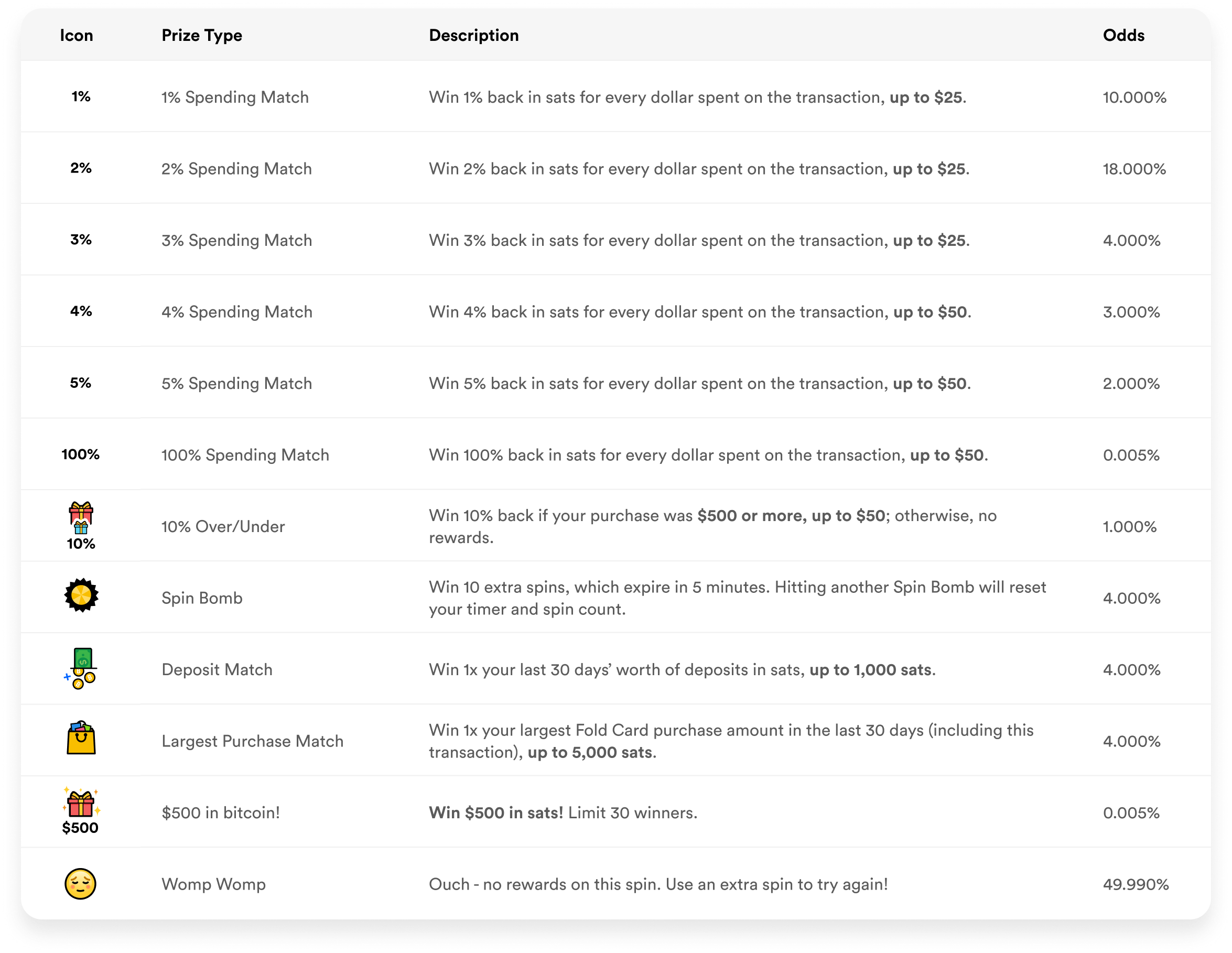Click the 100% spending match icon

[80, 454]
